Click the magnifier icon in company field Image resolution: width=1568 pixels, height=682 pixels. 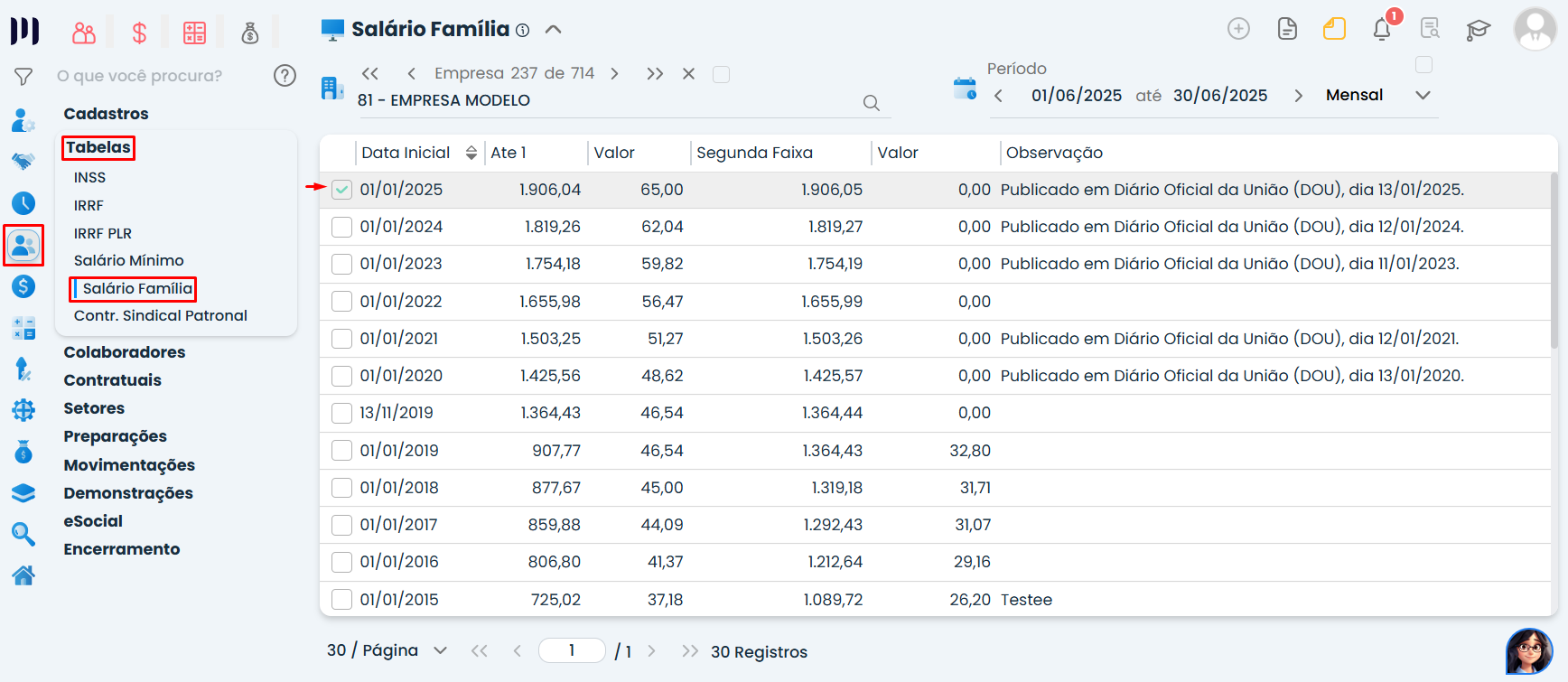(871, 103)
